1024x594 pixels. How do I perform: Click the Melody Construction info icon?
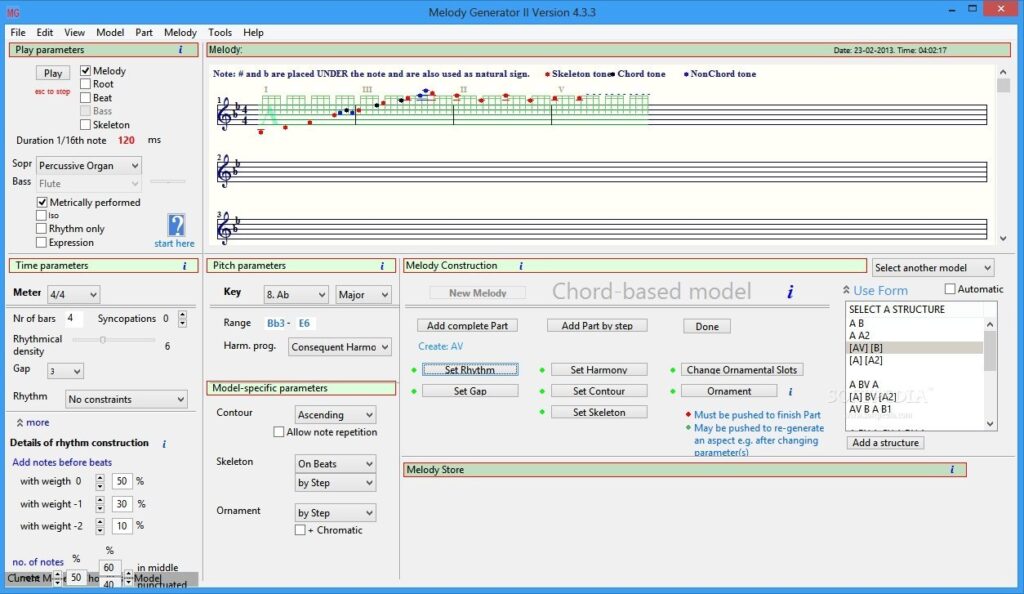click(520, 266)
